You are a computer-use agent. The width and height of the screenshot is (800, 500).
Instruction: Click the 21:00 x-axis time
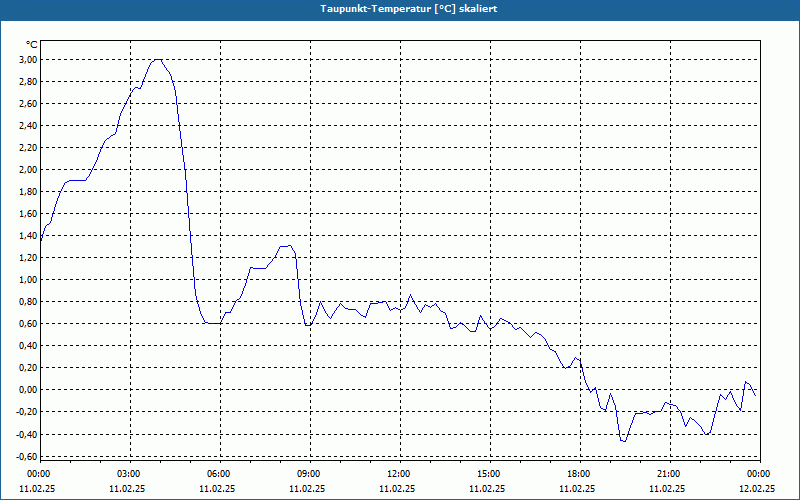(x=670, y=474)
